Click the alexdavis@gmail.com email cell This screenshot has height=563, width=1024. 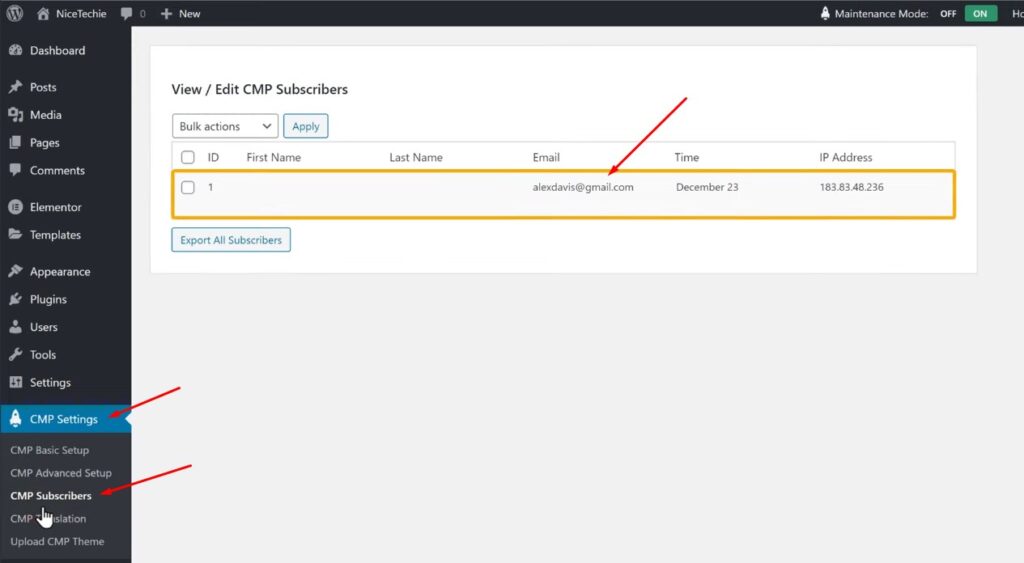coord(583,187)
